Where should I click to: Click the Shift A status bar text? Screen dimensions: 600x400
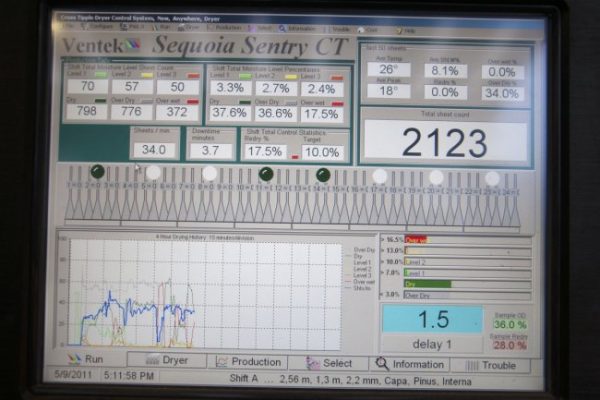[244, 378]
